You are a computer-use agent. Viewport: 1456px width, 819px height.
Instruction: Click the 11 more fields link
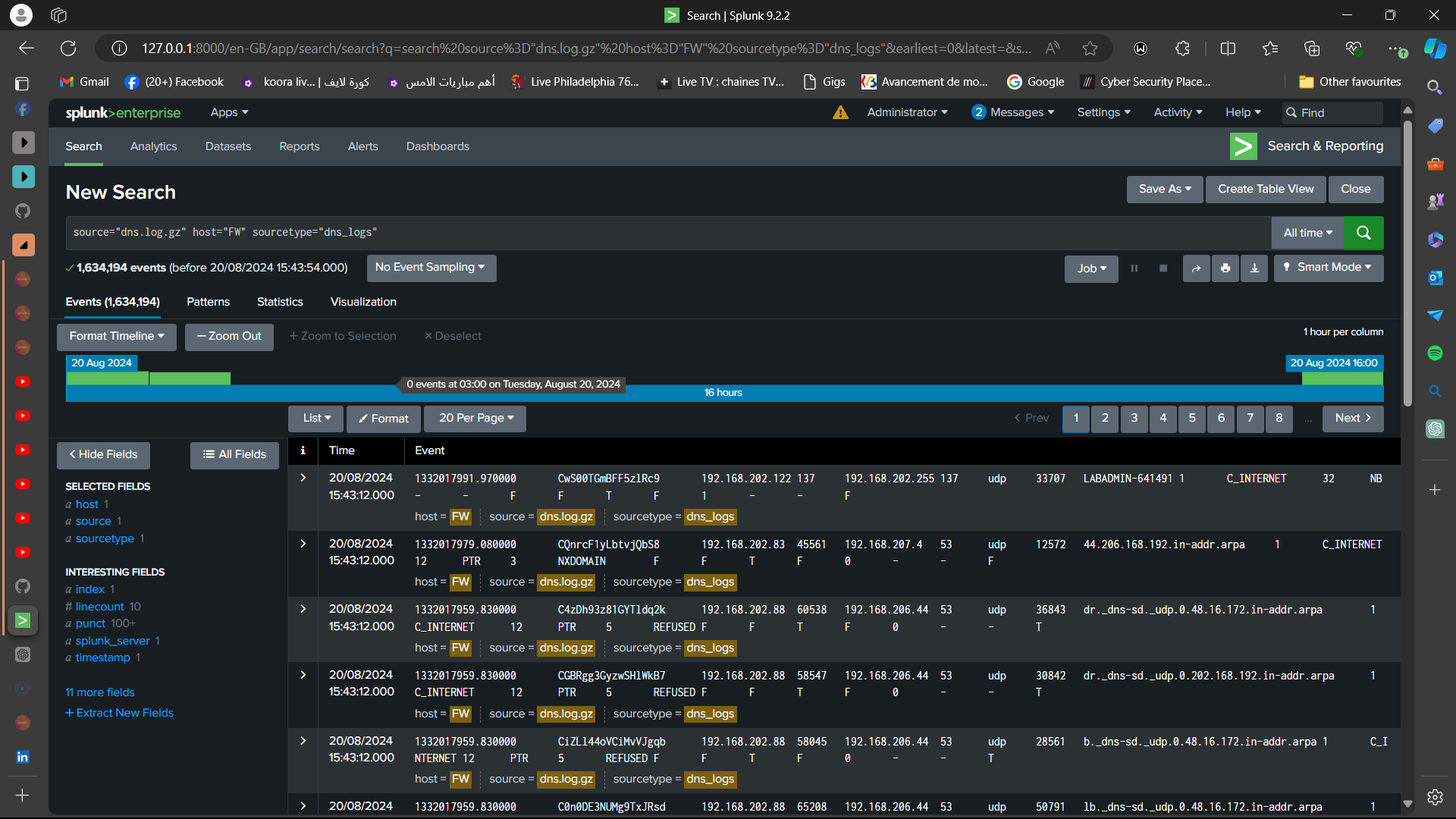point(100,692)
